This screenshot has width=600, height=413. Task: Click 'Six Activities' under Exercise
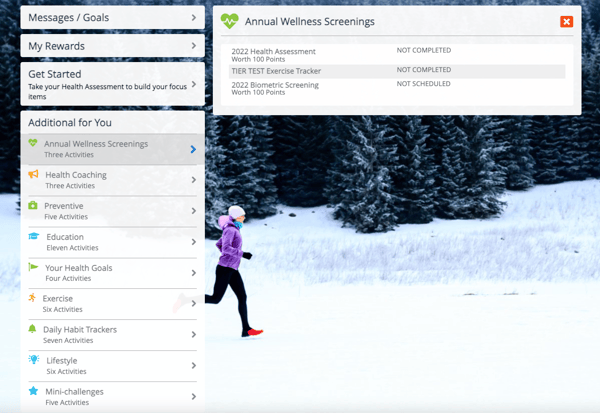tap(62, 309)
